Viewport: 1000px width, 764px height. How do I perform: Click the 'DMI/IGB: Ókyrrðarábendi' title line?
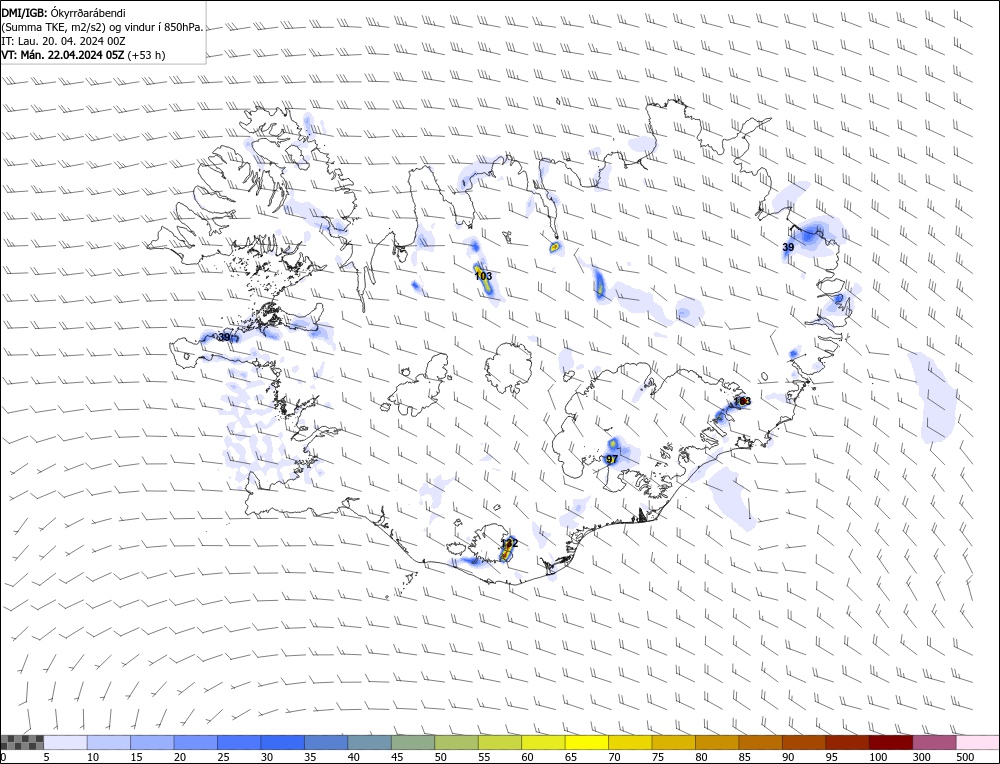pyautogui.click(x=64, y=13)
